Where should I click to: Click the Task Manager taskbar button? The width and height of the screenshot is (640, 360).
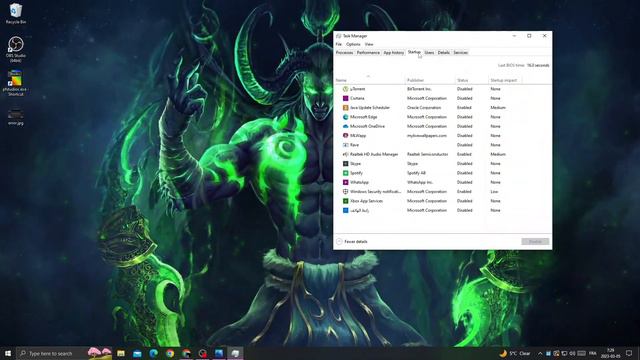[x=236, y=353]
